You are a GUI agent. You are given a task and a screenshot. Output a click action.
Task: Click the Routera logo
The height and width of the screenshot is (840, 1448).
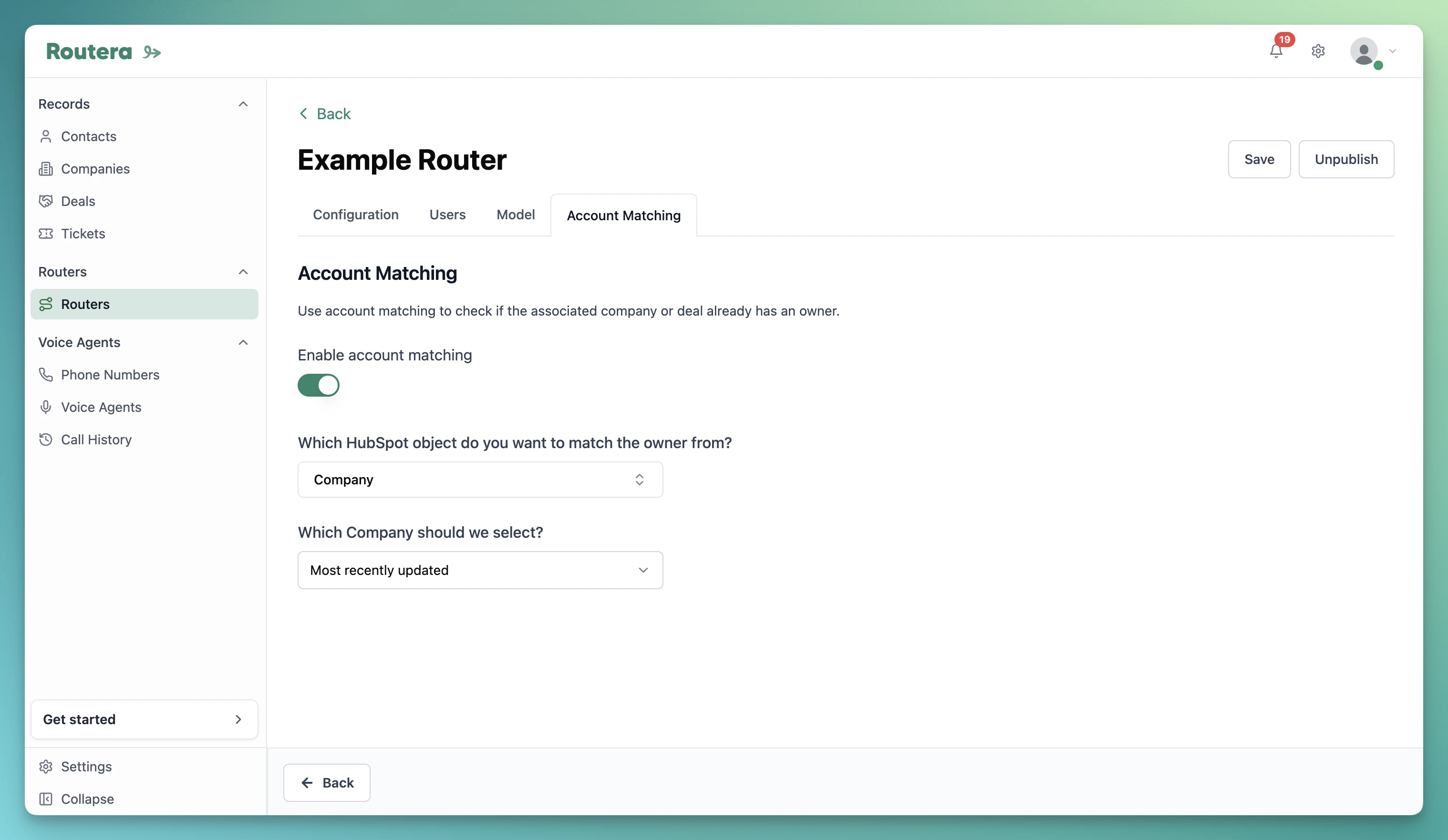pos(103,51)
